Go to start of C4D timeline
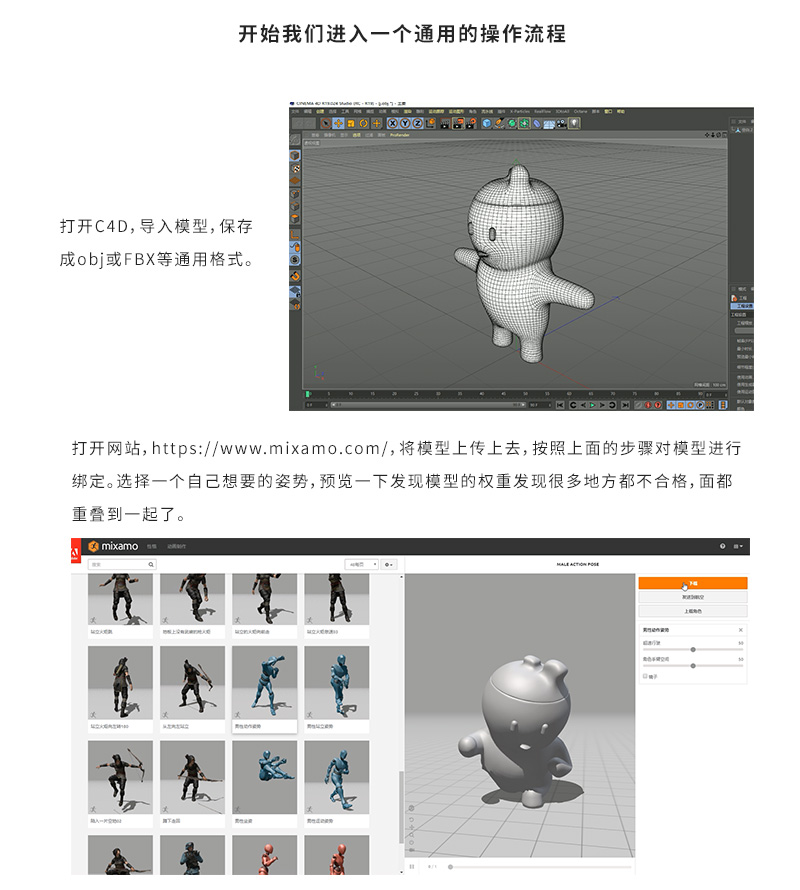 [560, 405]
